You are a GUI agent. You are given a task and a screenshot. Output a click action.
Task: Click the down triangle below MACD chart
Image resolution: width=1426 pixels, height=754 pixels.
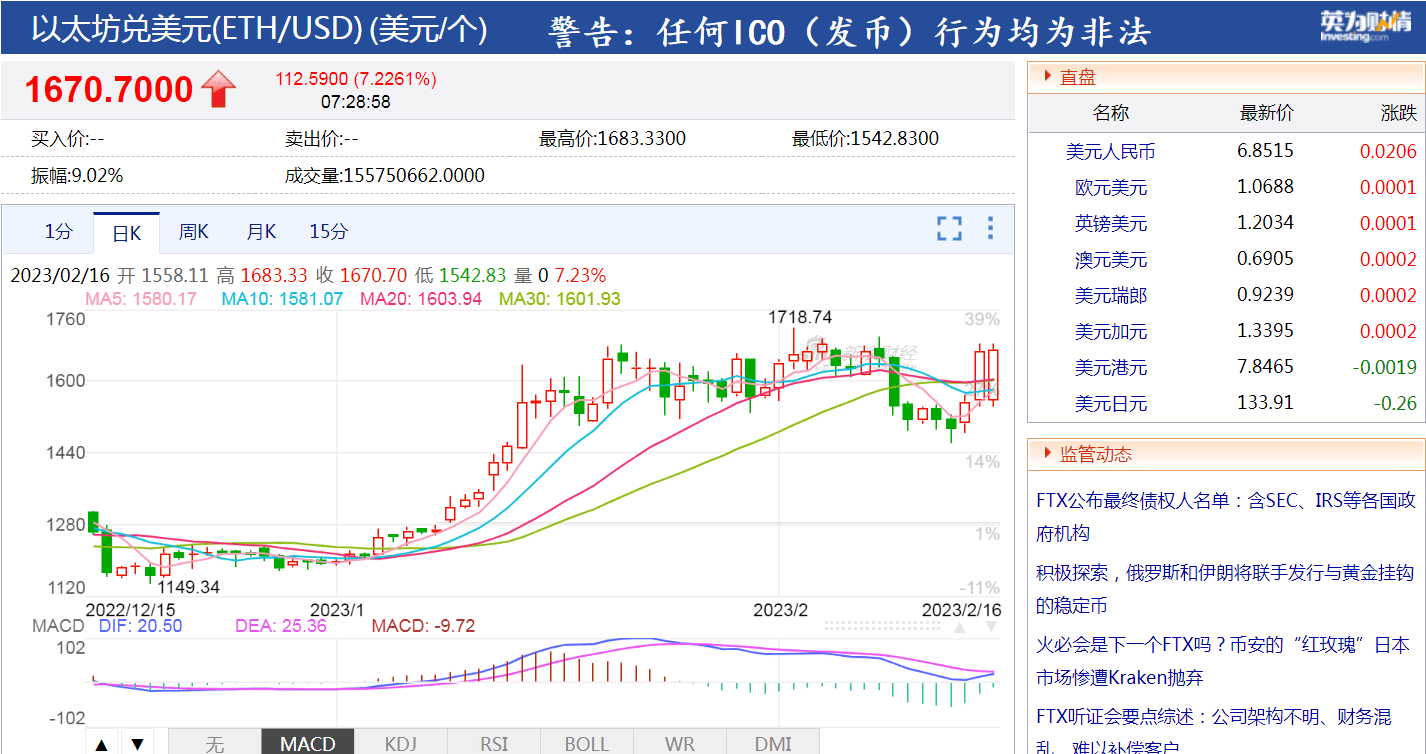[x=137, y=744]
